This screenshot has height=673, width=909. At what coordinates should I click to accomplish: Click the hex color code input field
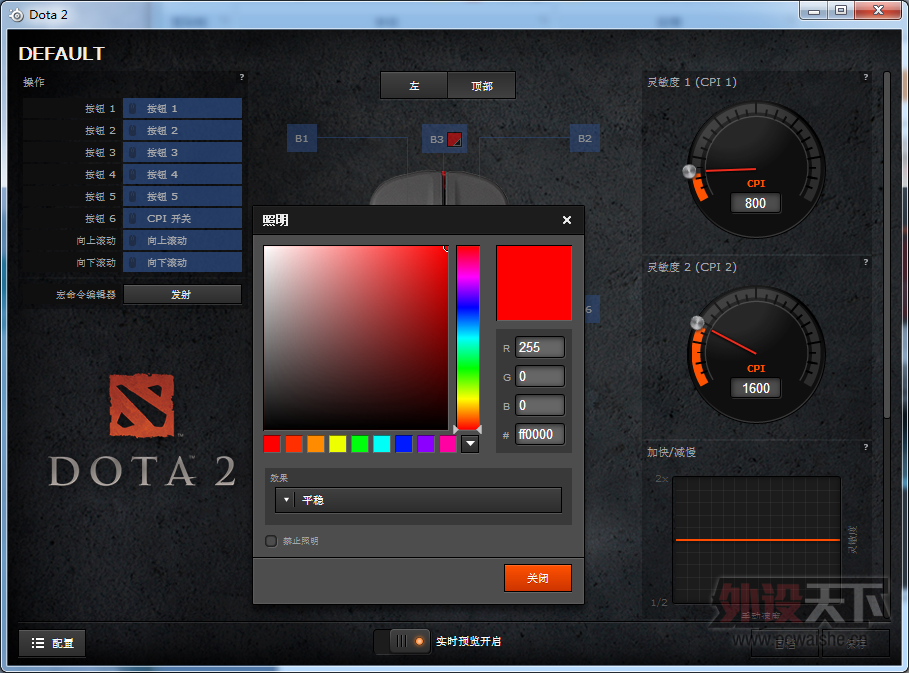[539, 434]
